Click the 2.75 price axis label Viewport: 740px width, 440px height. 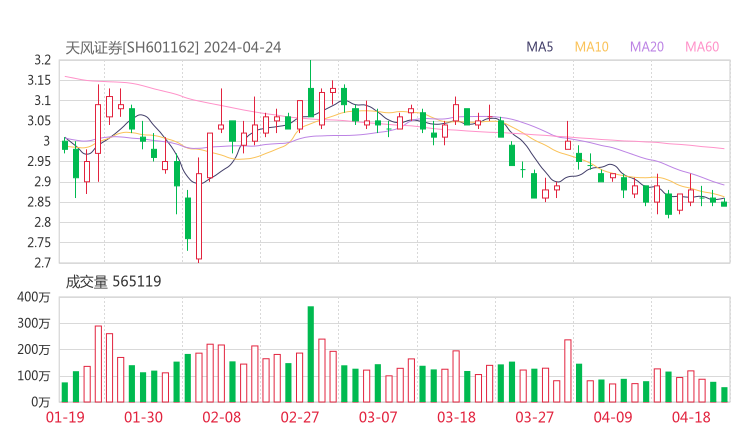click(x=39, y=243)
